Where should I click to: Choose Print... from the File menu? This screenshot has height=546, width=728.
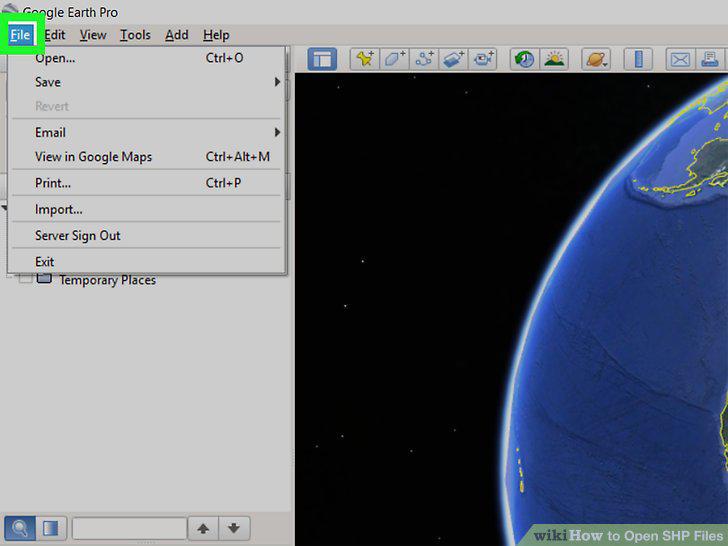pos(146,183)
